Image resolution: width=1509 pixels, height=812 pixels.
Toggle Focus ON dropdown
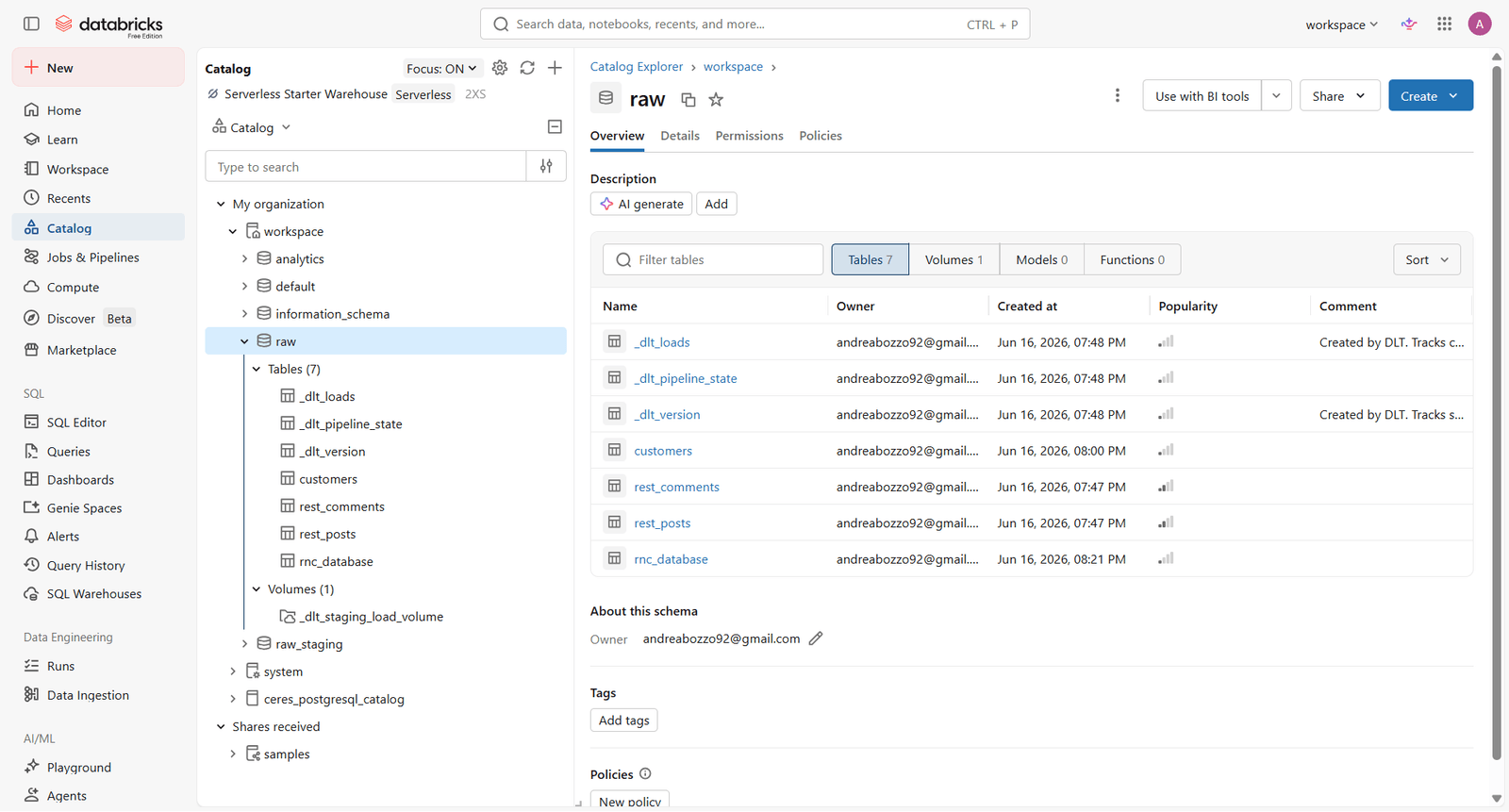click(x=441, y=69)
